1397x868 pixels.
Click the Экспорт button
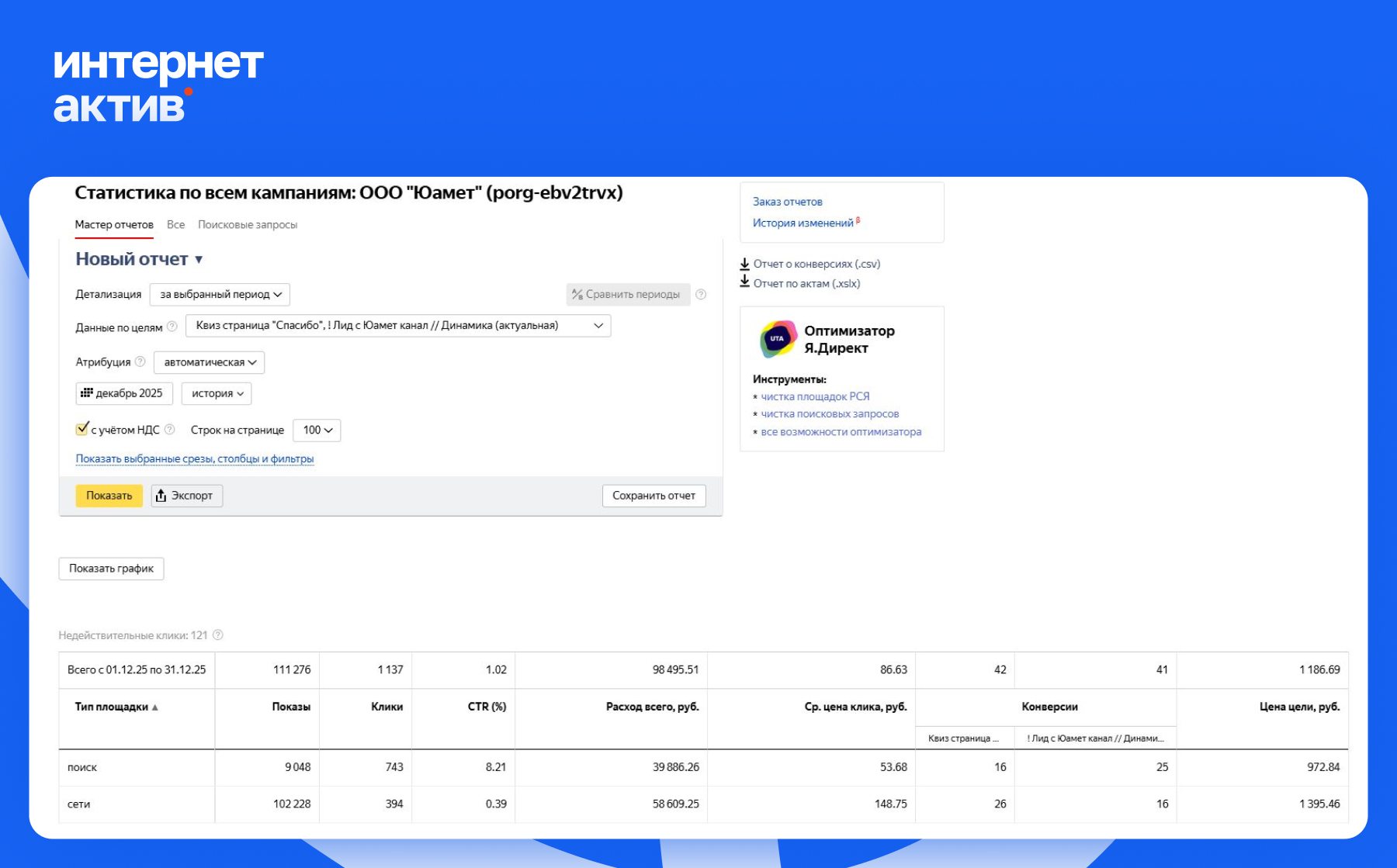point(186,496)
